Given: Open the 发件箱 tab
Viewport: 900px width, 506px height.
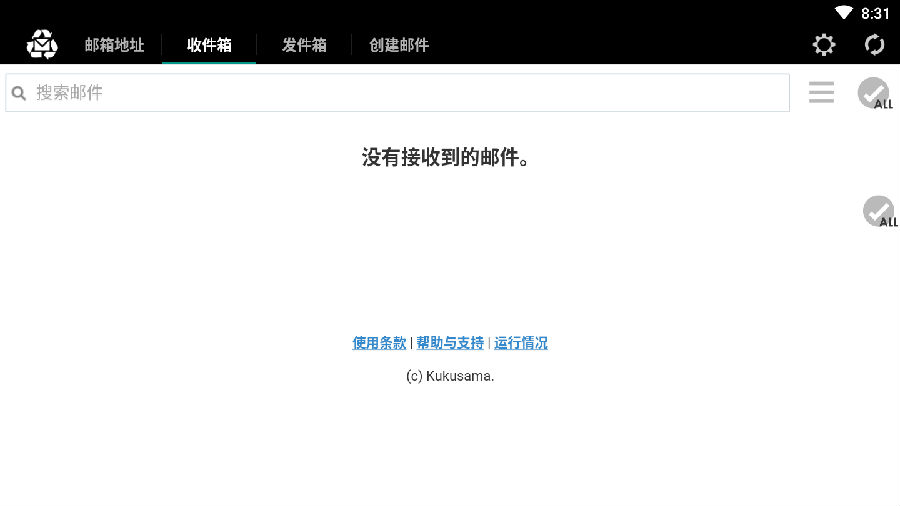Looking at the screenshot, I should click(304, 45).
